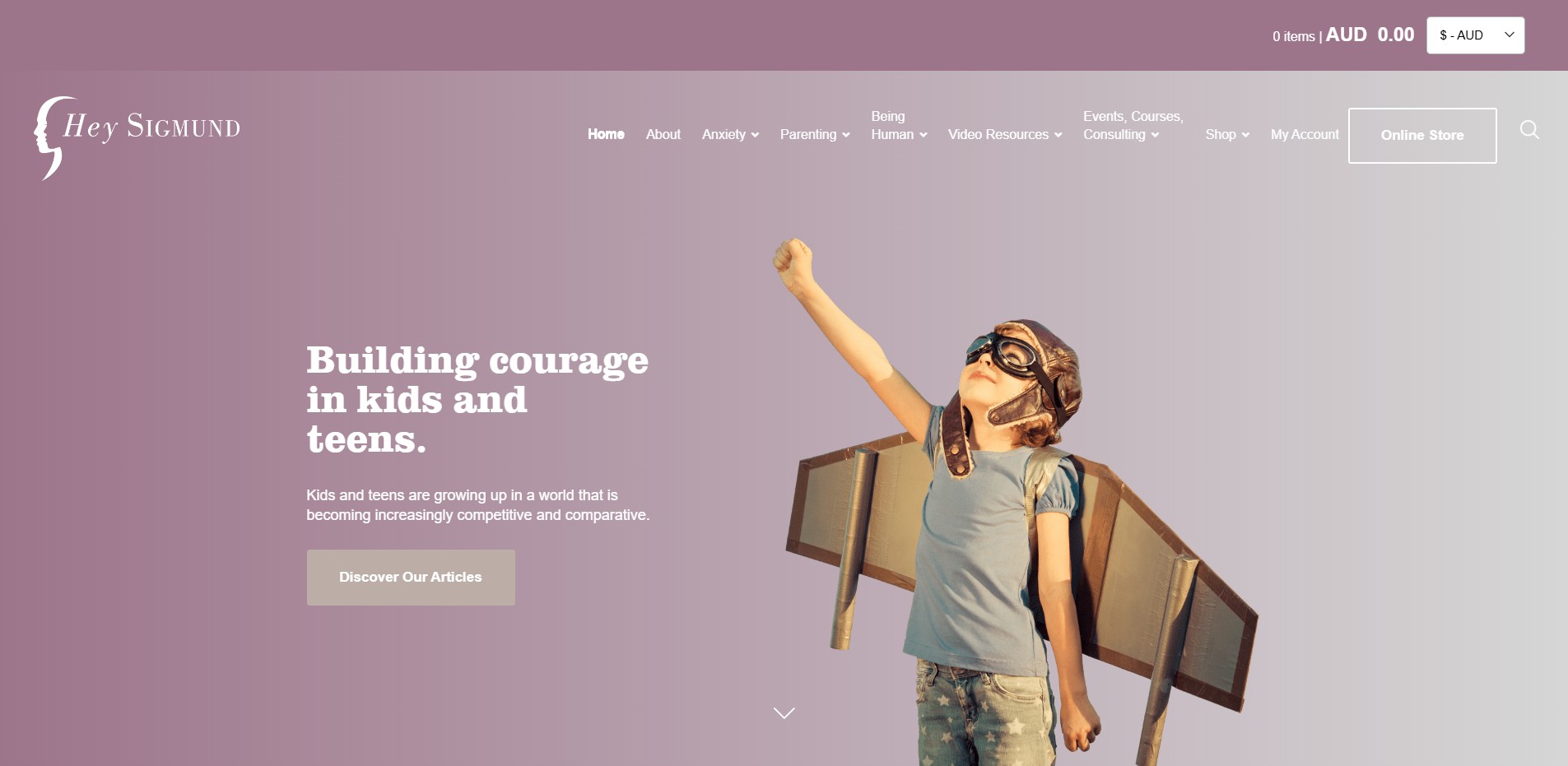Open the search magnifier icon
Screen dimensions: 1568x766
(1529, 130)
